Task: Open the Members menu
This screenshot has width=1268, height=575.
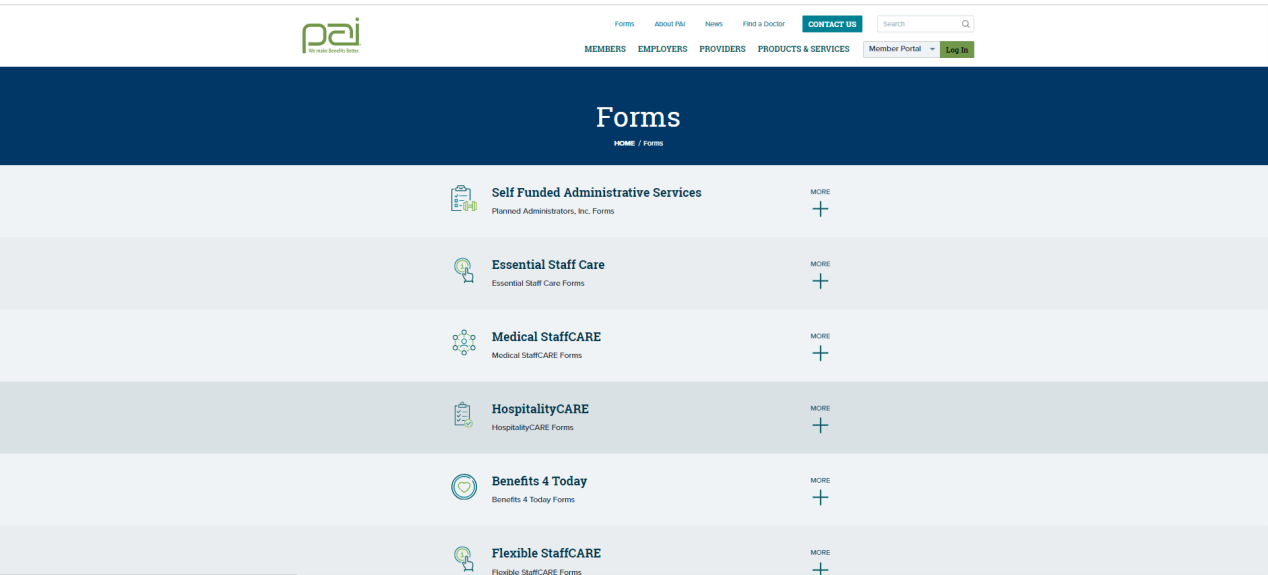Action: (x=605, y=49)
